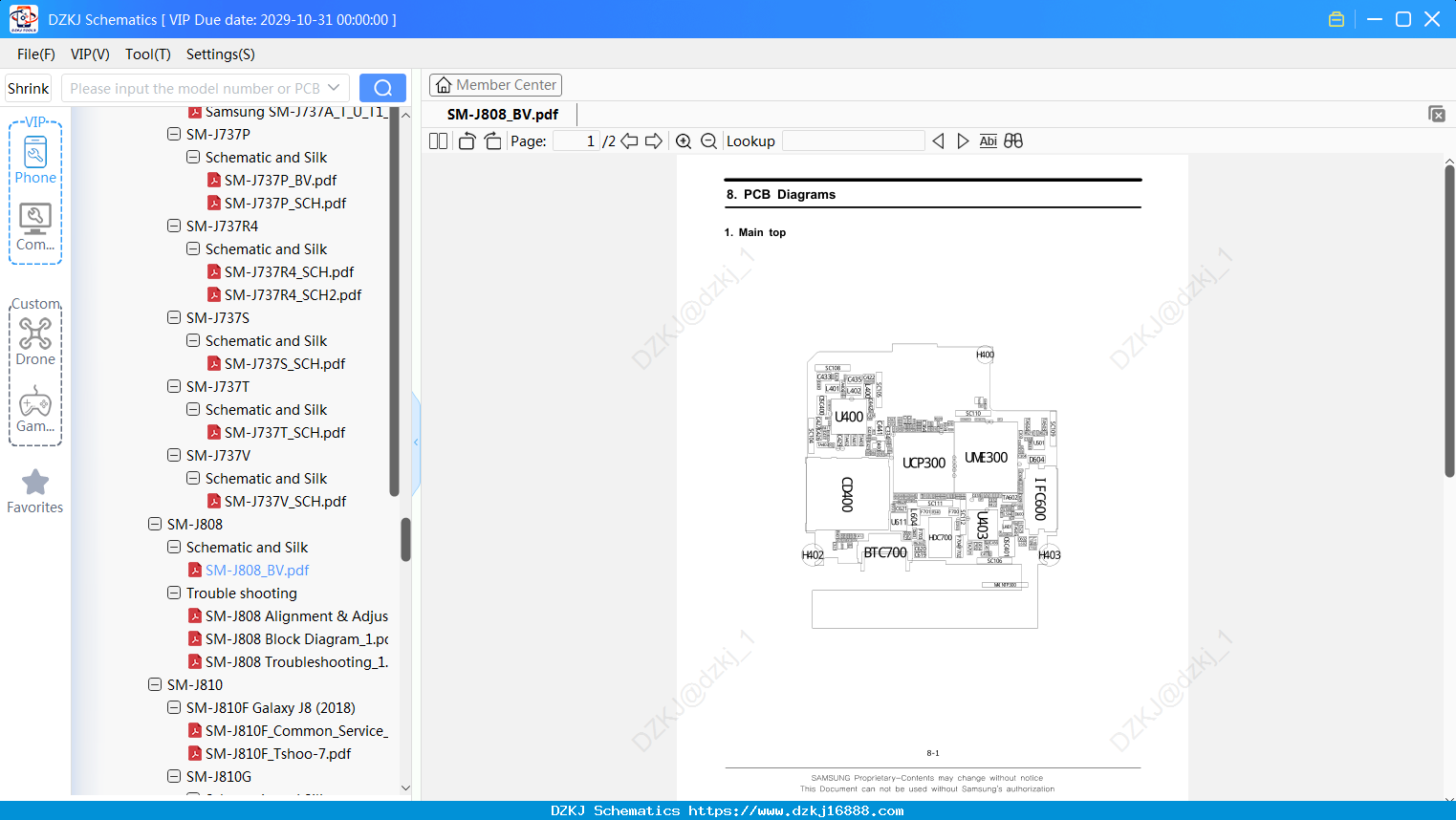Collapse the SM-J737P tree node

tap(174, 134)
